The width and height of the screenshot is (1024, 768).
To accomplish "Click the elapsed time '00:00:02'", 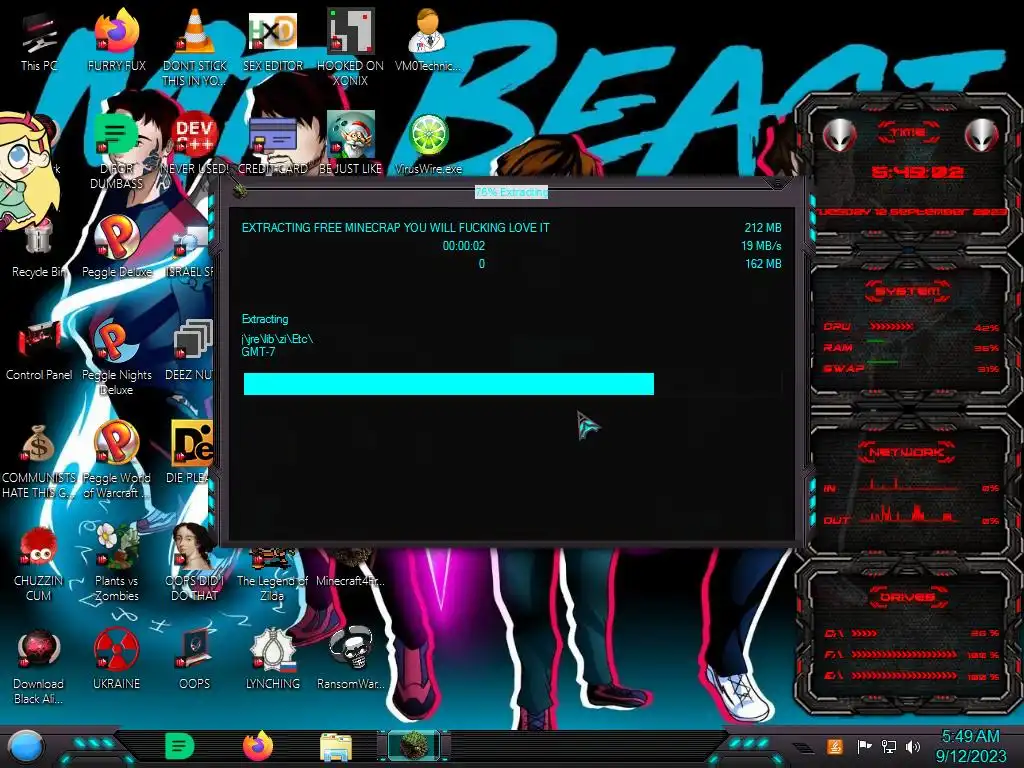I will 464,246.
